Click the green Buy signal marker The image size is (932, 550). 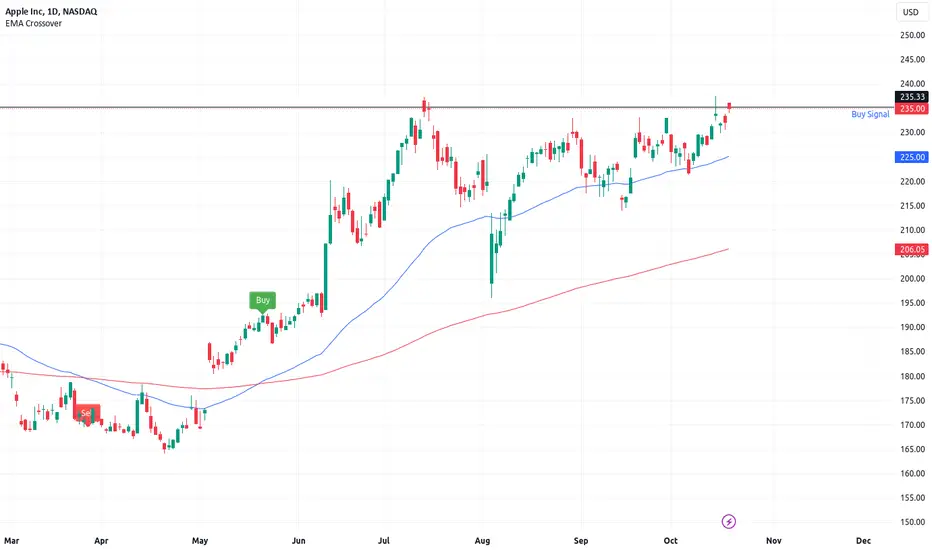pyautogui.click(x=263, y=301)
